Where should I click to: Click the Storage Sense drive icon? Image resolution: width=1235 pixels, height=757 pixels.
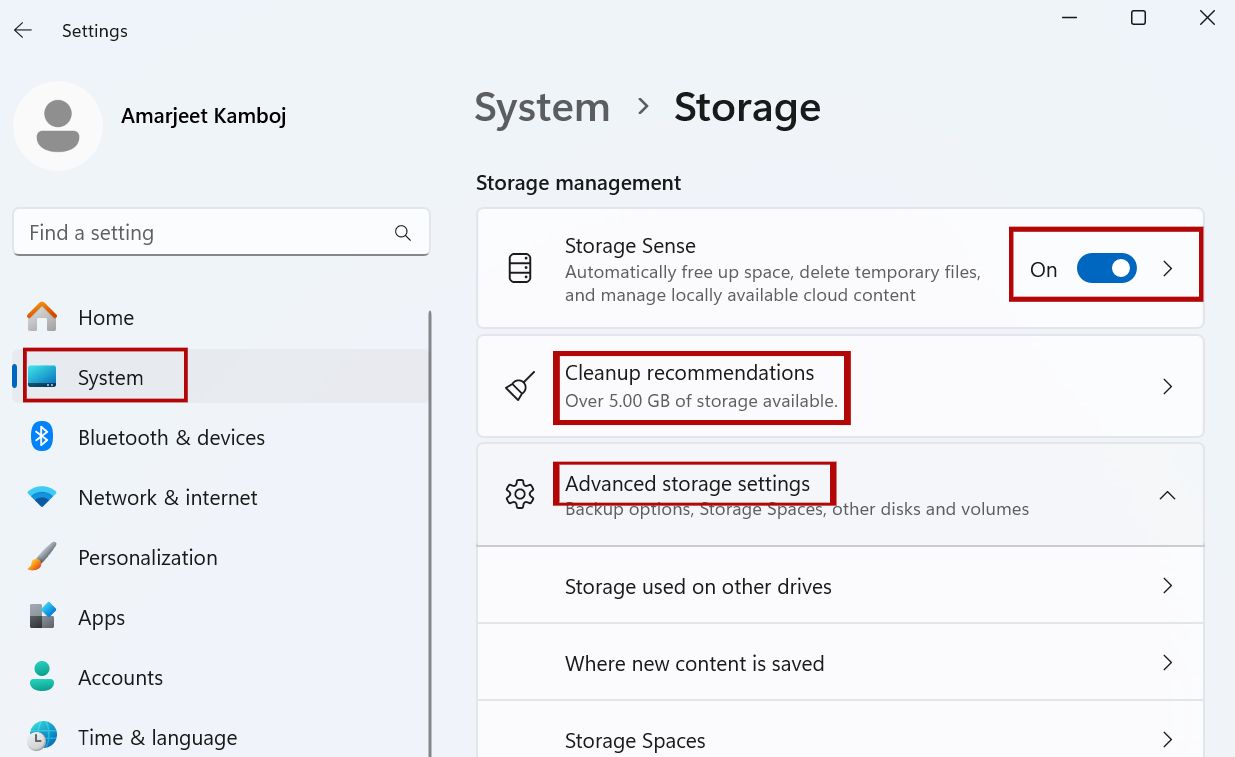click(520, 268)
